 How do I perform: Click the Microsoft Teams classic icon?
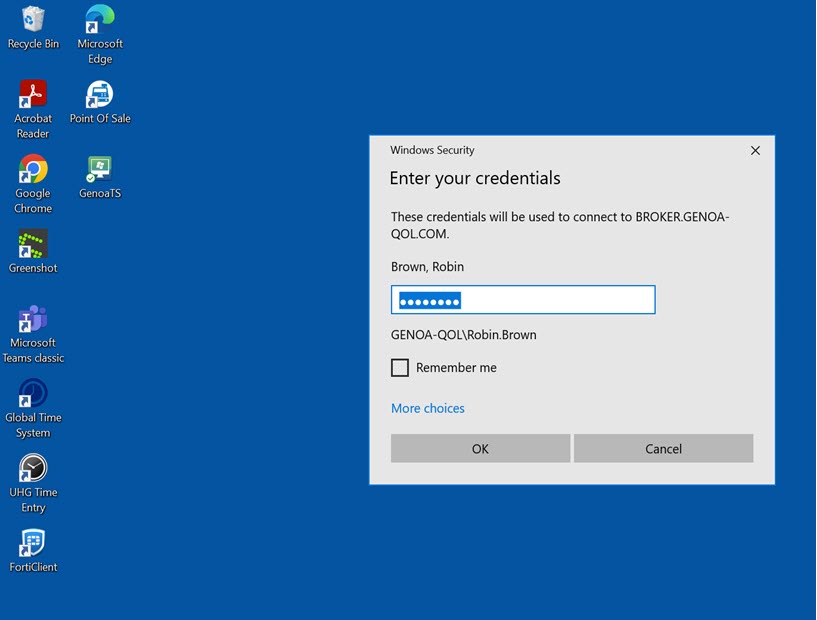click(x=33, y=320)
